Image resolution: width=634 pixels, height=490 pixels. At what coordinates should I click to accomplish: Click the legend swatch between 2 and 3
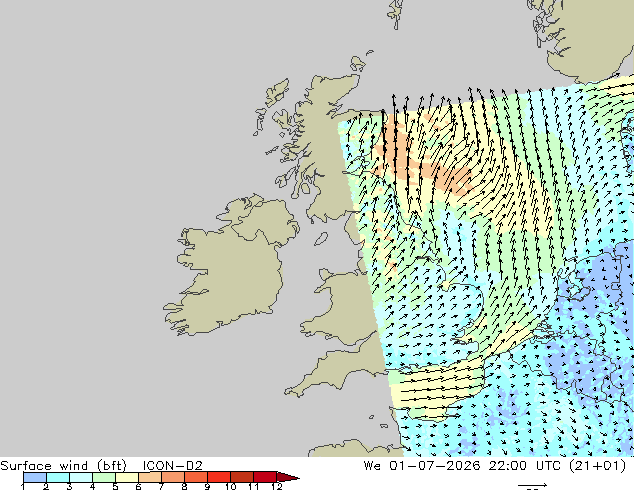58,477
